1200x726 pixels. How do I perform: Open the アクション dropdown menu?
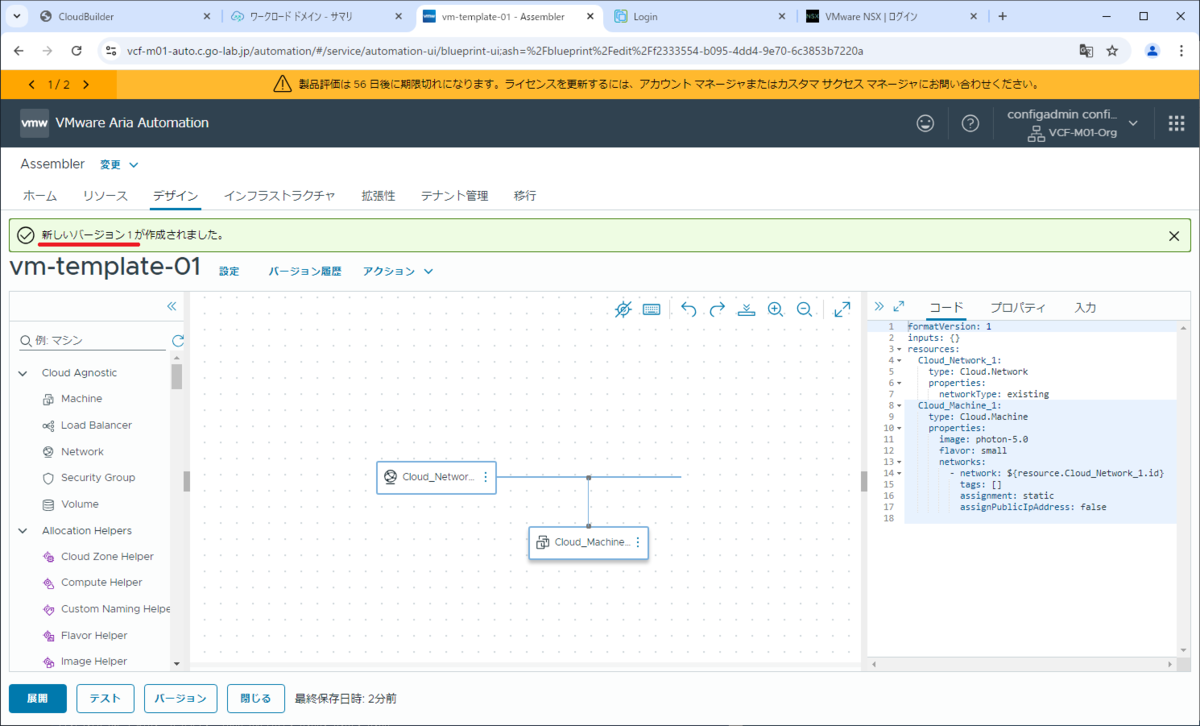[x=398, y=271]
